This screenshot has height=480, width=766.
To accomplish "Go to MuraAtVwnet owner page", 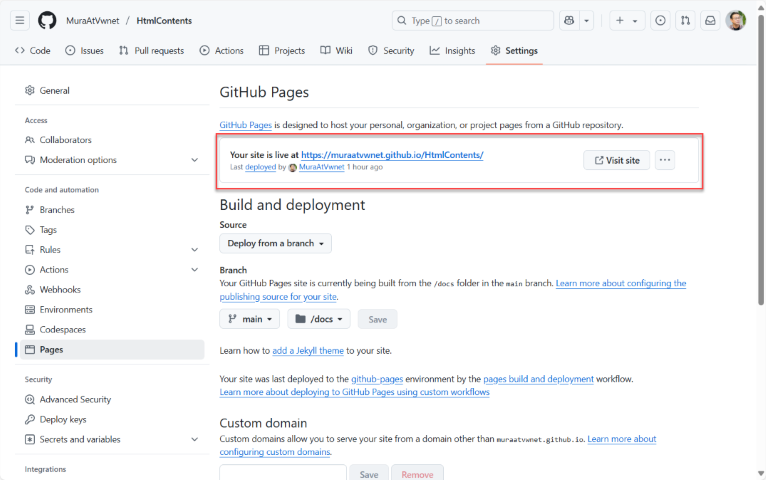I will pyautogui.click(x=92, y=21).
